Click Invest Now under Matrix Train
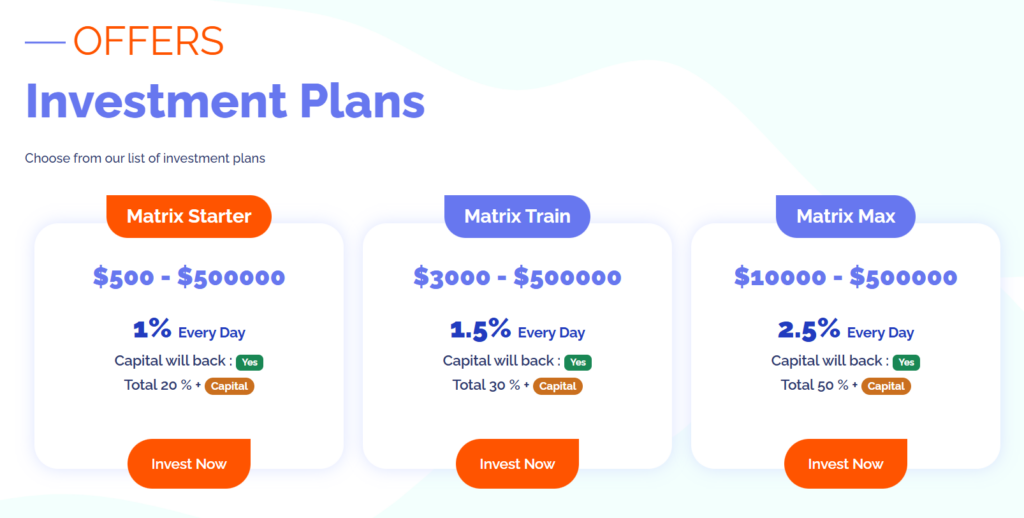 517,464
